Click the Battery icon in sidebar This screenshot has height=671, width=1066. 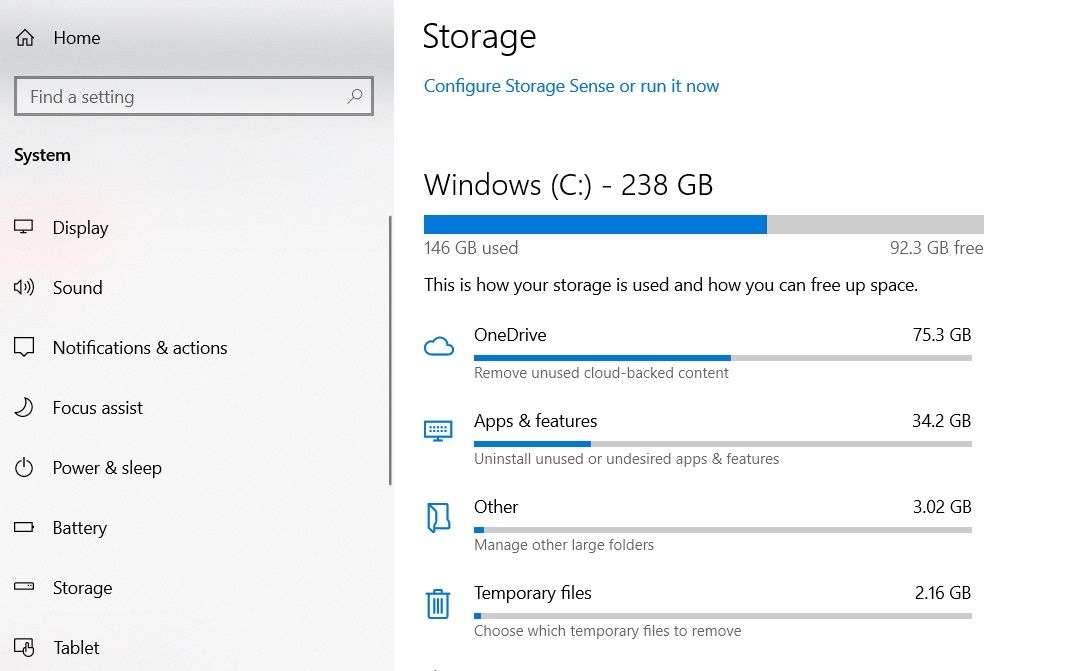(x=23, y=527)
